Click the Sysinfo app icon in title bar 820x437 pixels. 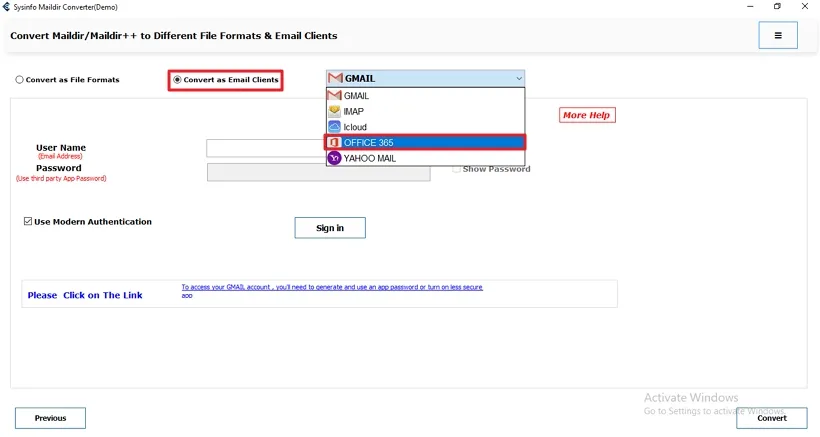tap(8, 6)
